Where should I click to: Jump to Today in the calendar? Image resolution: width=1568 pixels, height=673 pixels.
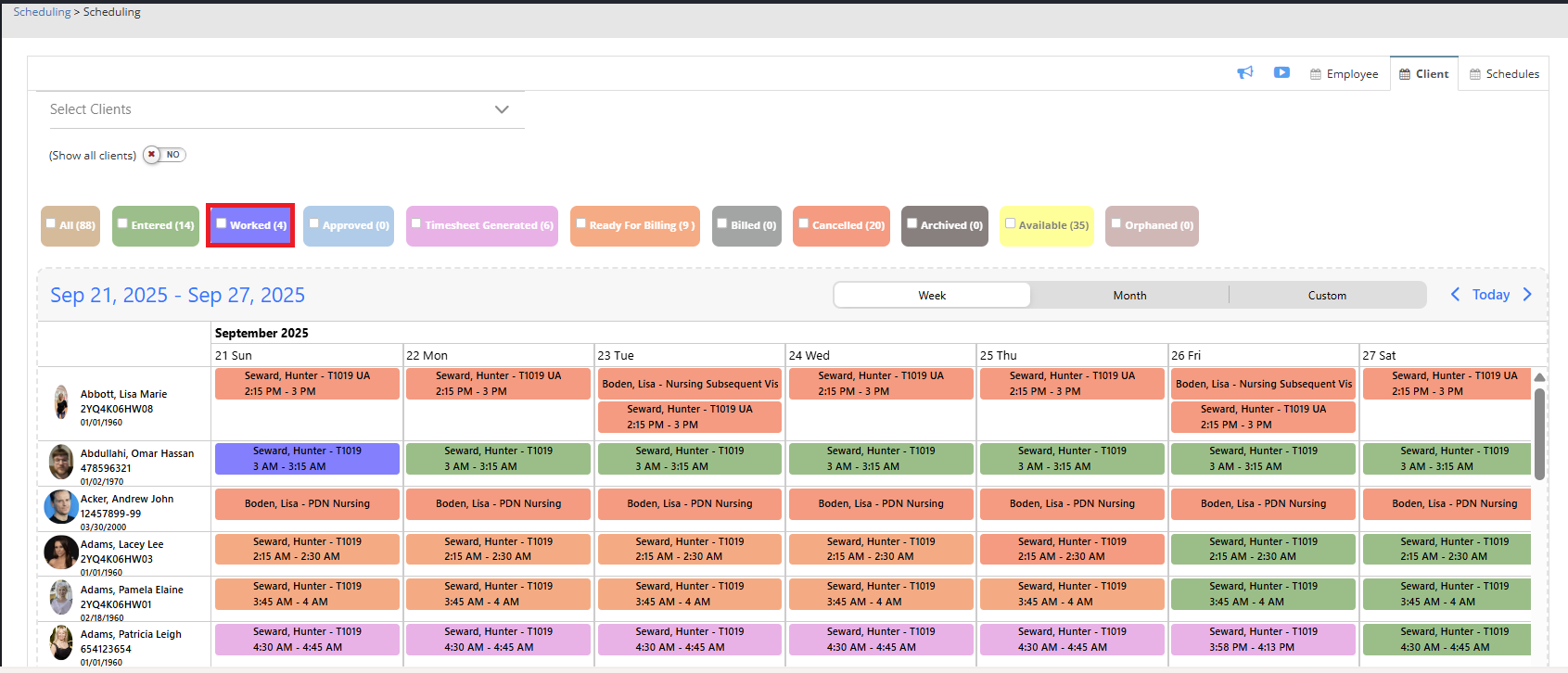click(x=1491, y=295)
